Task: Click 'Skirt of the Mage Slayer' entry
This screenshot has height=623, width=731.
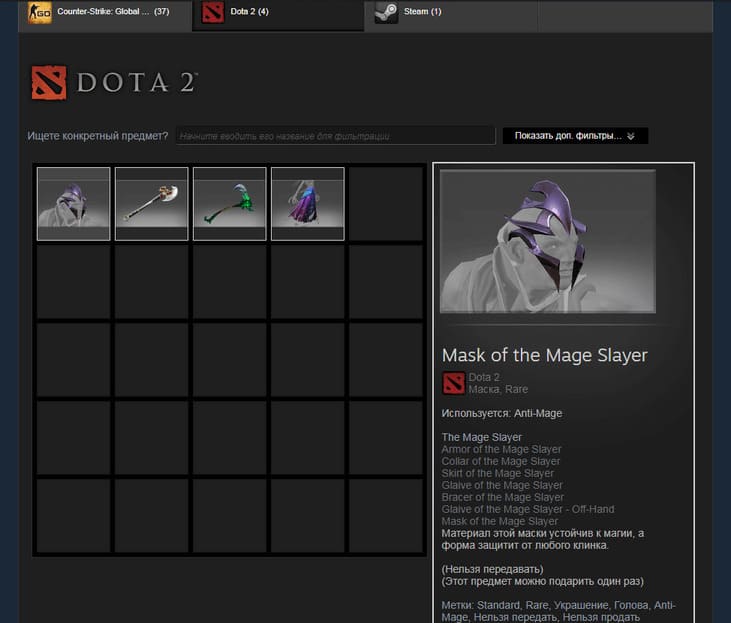Action: pos(497,473)
